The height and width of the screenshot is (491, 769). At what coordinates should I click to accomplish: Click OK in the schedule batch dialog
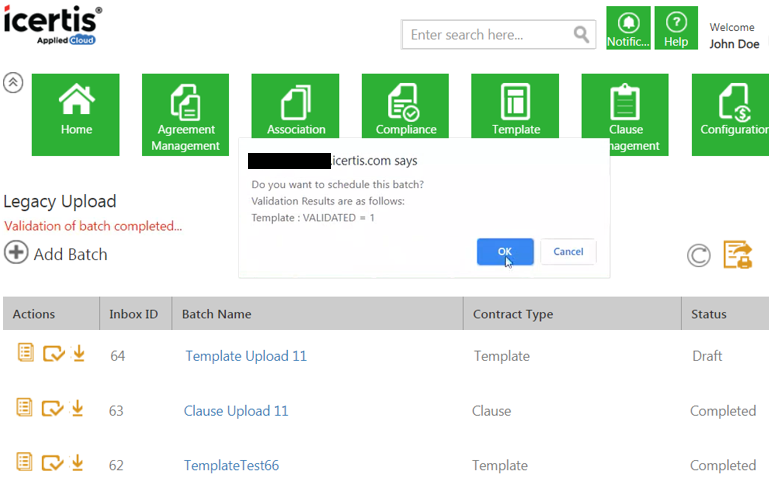point(505,252)
